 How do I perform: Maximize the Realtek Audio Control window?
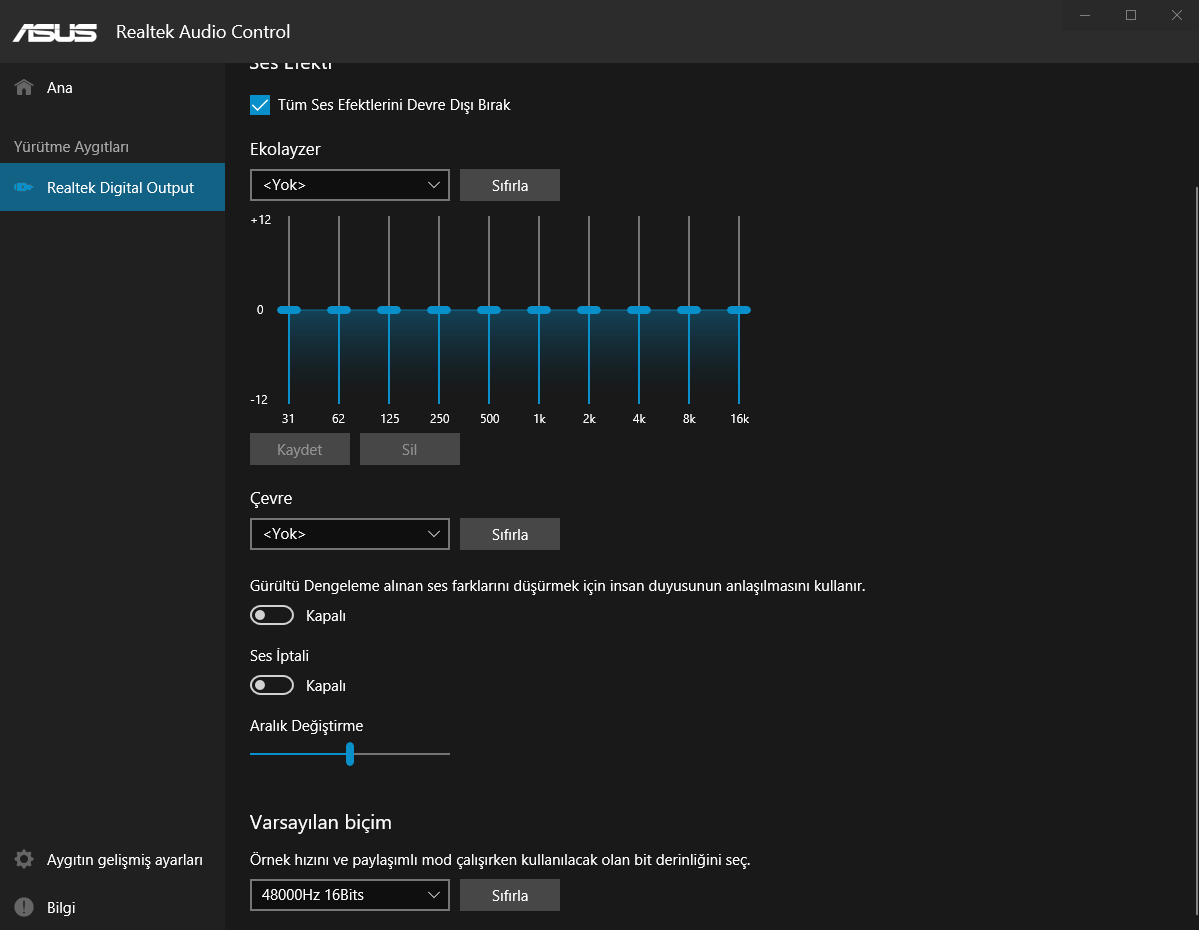pos(1130,15)
